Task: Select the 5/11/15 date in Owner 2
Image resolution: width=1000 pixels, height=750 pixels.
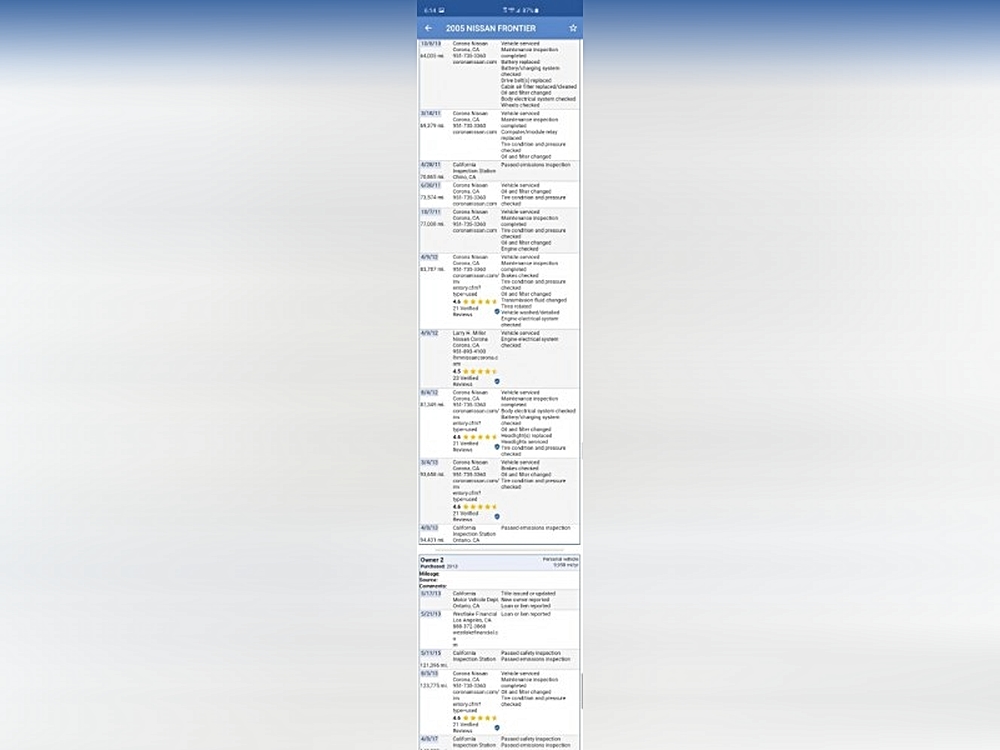Action: pyautogui.click(x=430, y=653)
